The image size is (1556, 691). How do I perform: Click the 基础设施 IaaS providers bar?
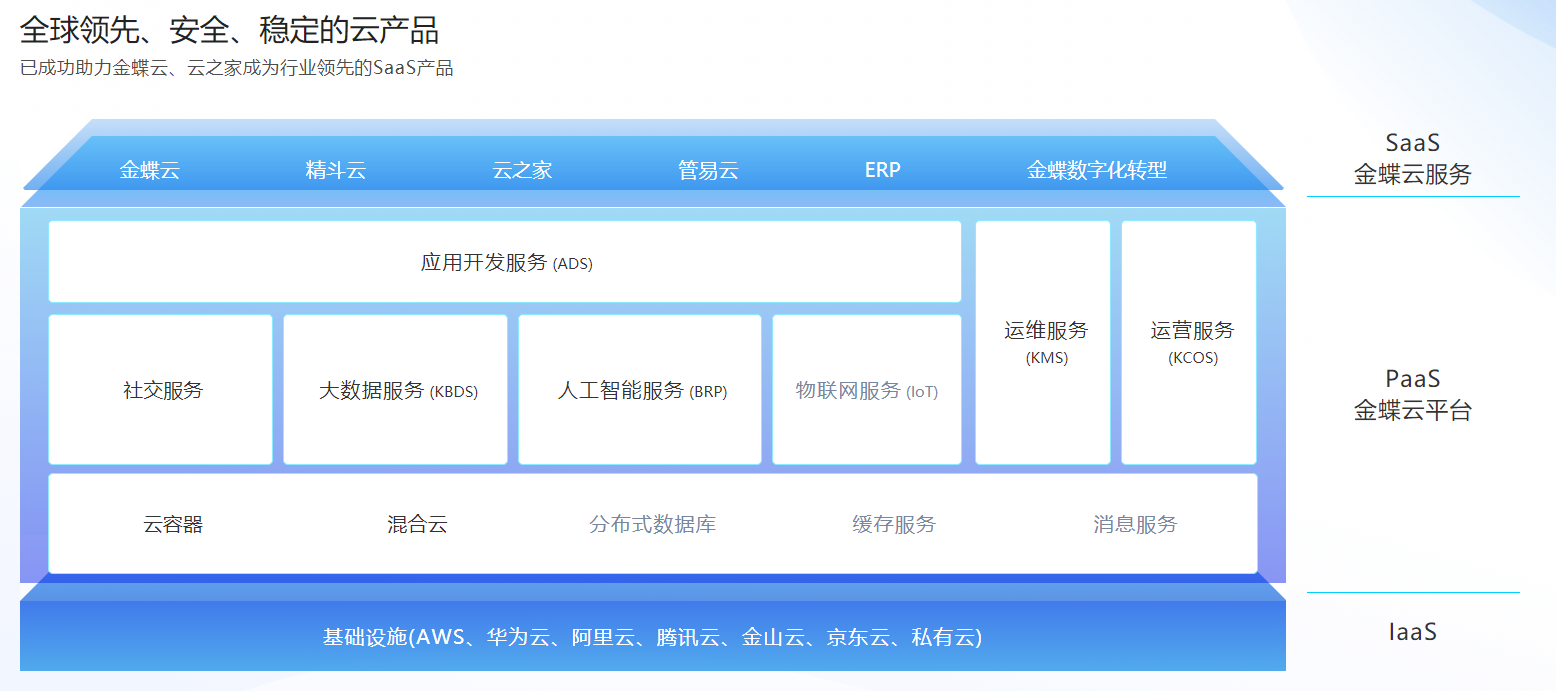[653, 636]
